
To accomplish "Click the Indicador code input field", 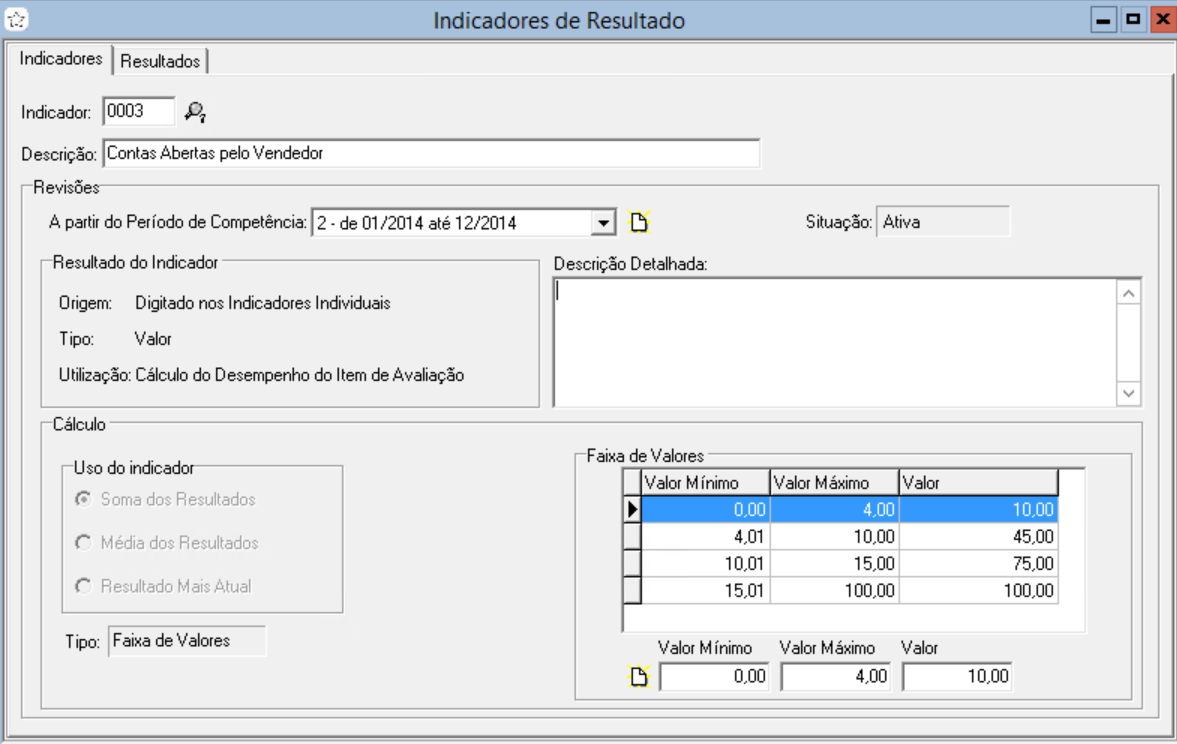I will pos(138,112).
